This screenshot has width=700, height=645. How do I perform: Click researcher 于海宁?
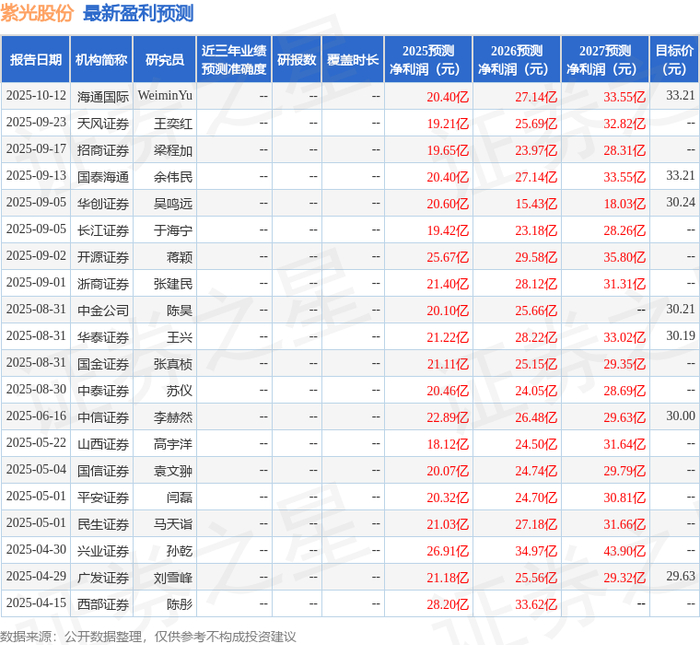[173, 230]
